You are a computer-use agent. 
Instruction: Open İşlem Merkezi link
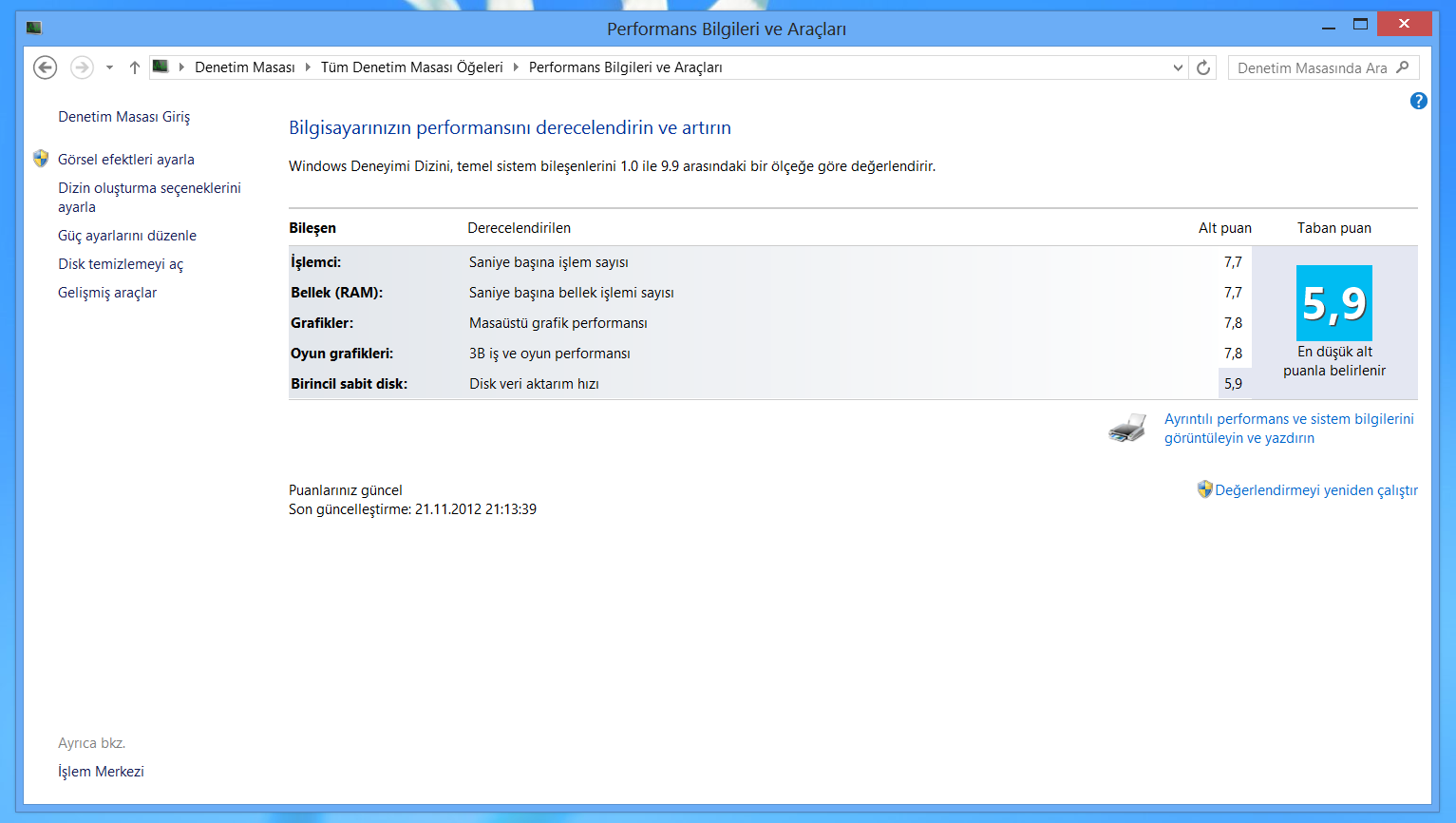pyautogui.click(x=101, y=772)
